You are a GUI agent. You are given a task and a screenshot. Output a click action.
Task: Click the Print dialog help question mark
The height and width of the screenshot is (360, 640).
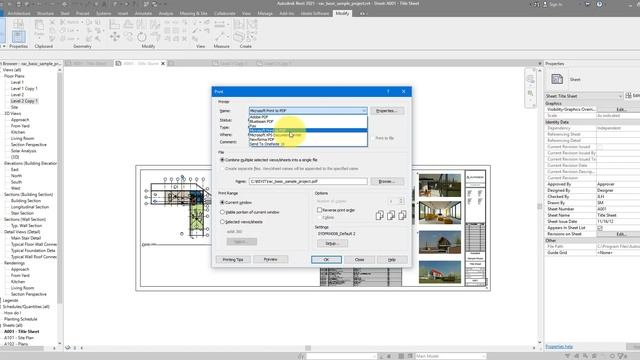coord(388,91)
